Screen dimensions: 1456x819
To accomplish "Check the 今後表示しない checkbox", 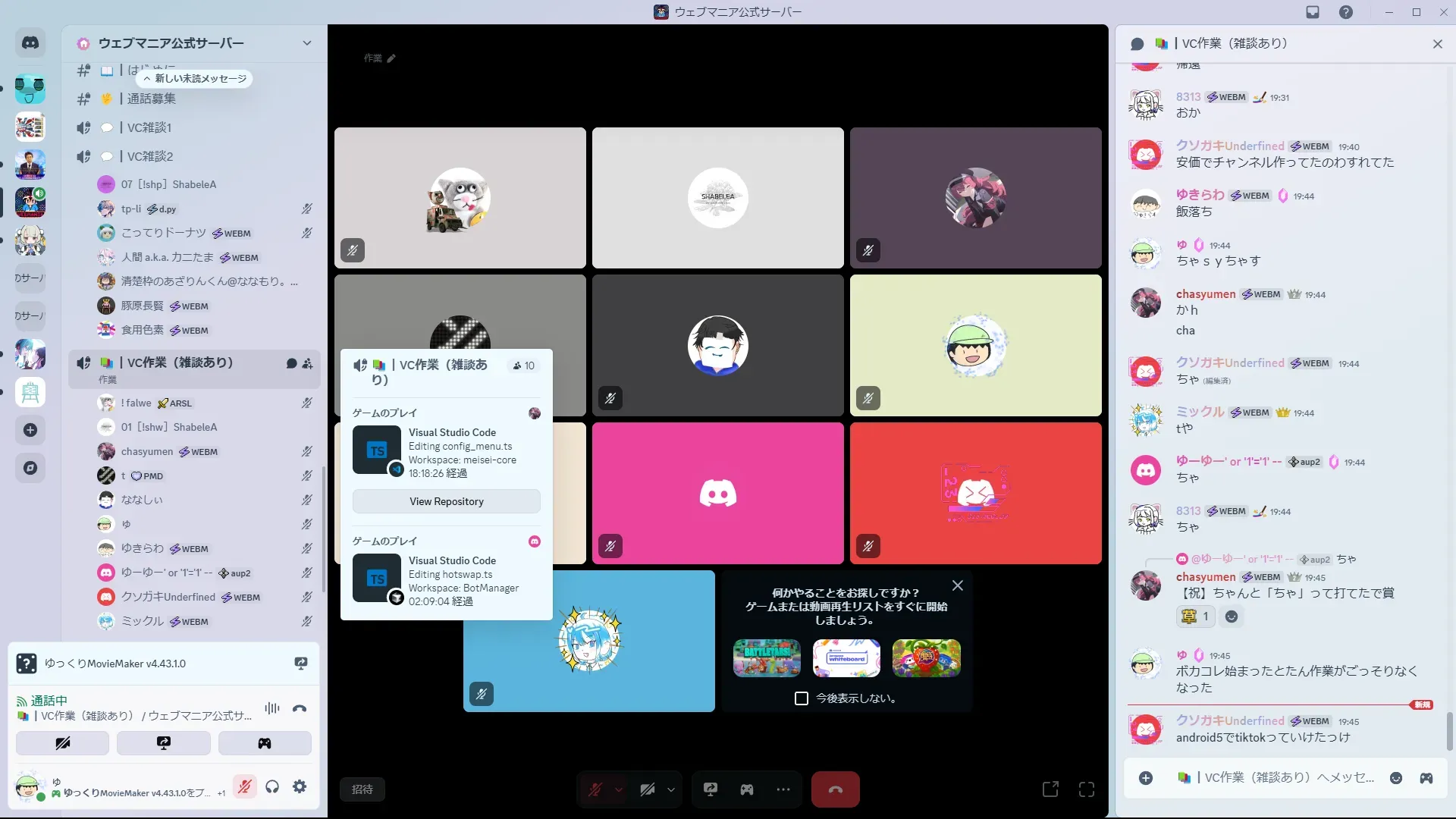I will point(802,698).
